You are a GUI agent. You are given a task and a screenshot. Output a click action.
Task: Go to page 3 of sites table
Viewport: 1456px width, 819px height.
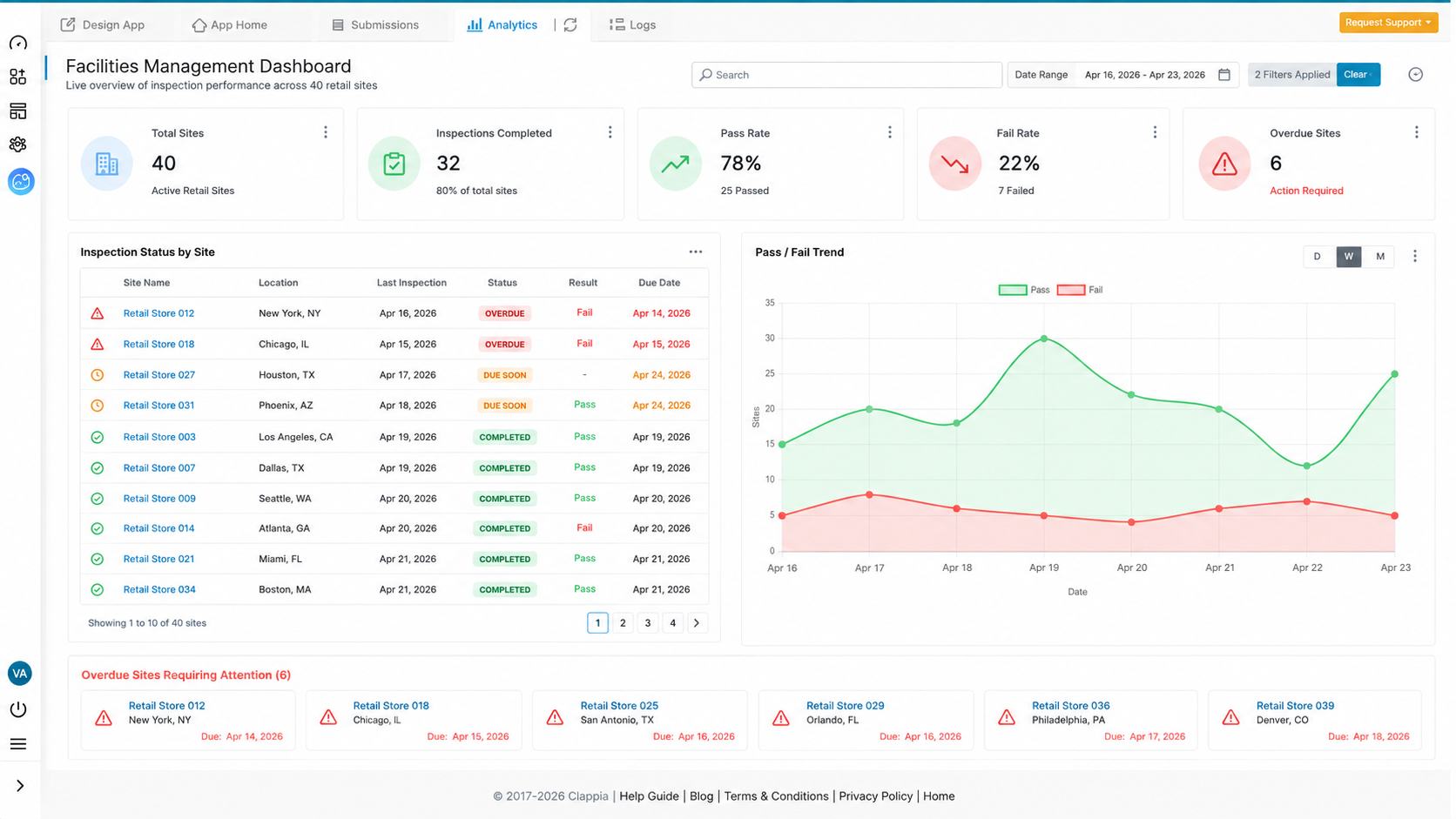click(x=647, y=623)
